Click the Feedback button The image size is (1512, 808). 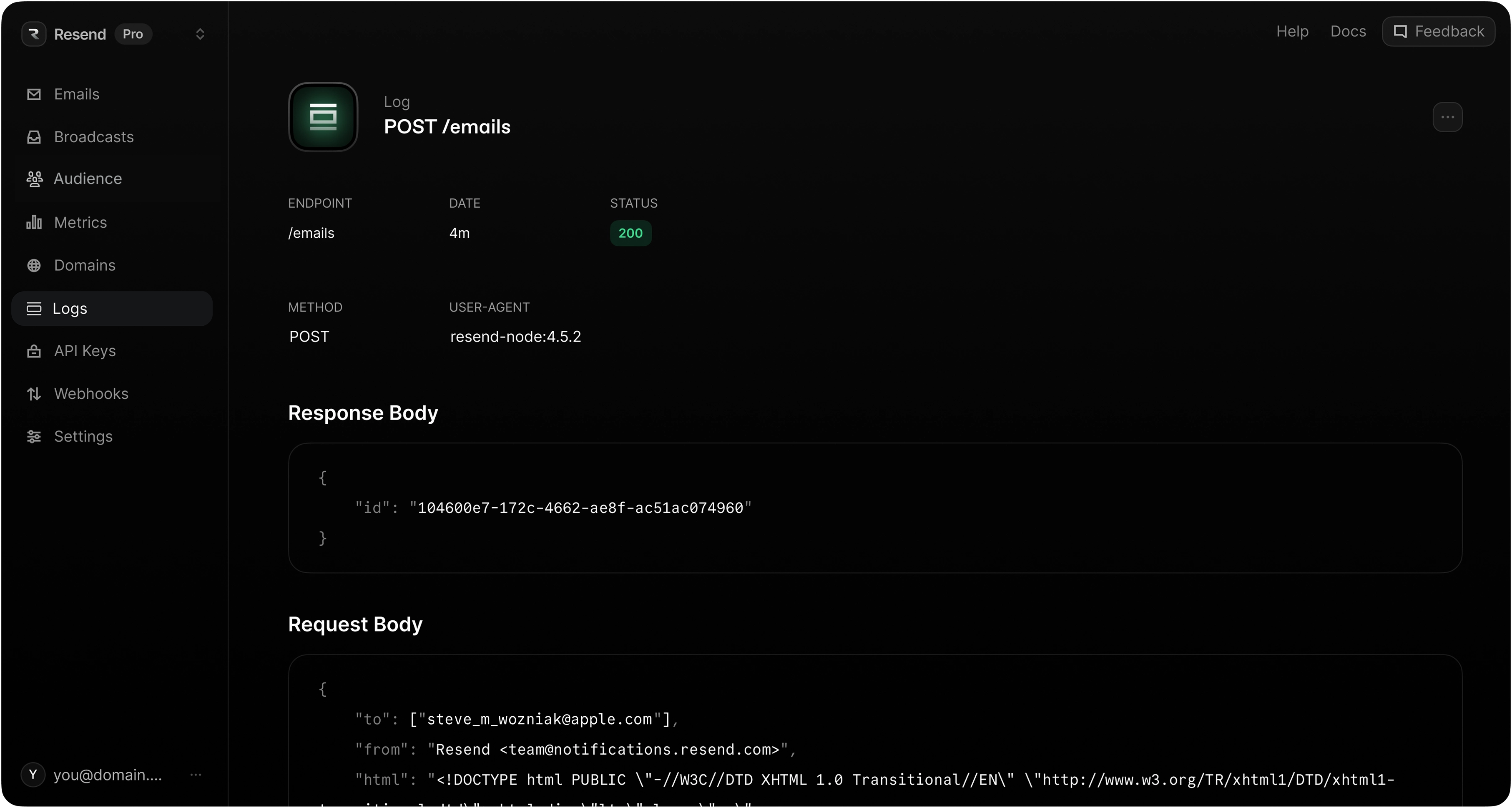point(1439,31)
